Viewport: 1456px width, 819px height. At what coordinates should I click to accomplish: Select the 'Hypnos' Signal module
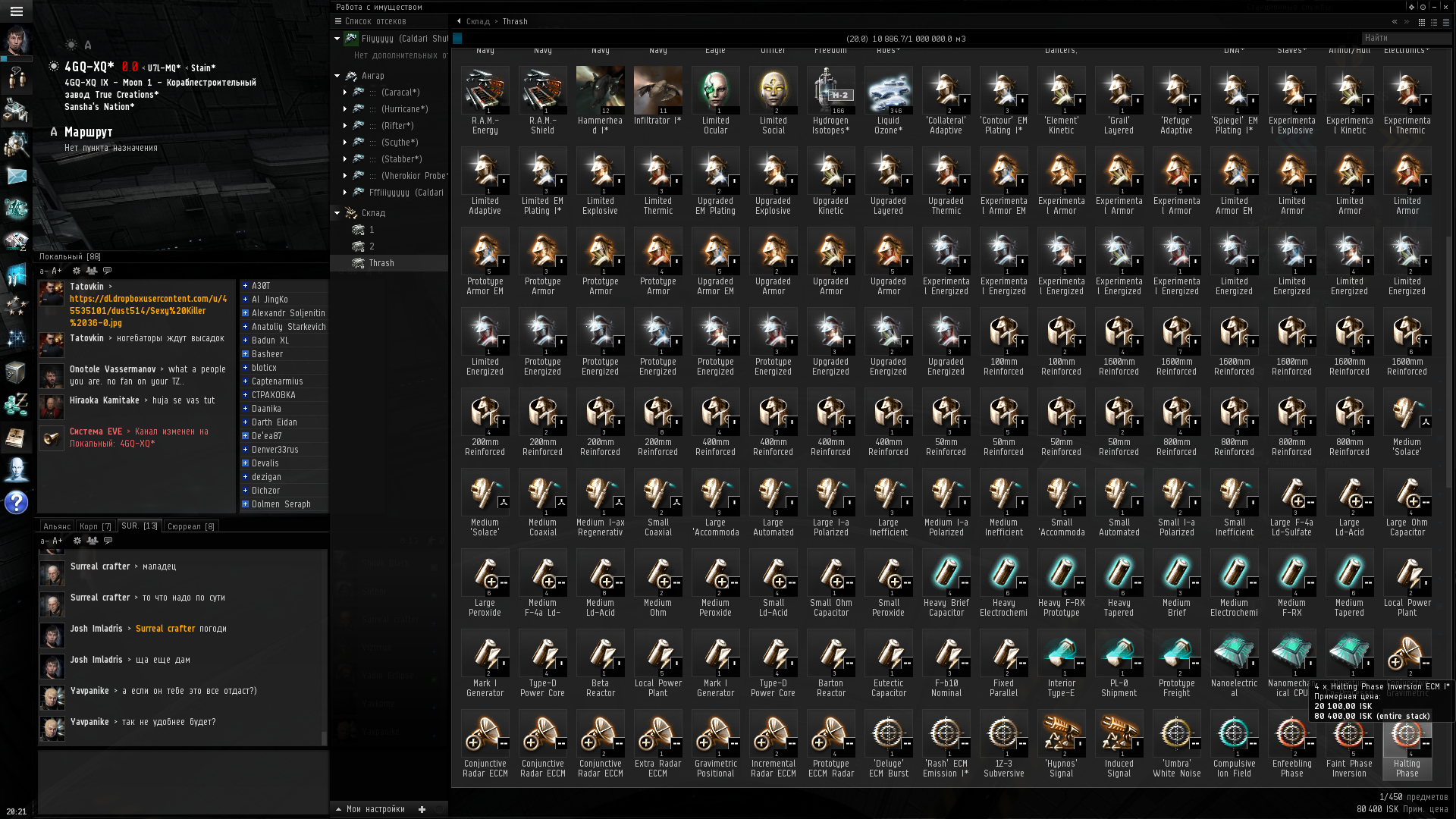click(1061, 744)
